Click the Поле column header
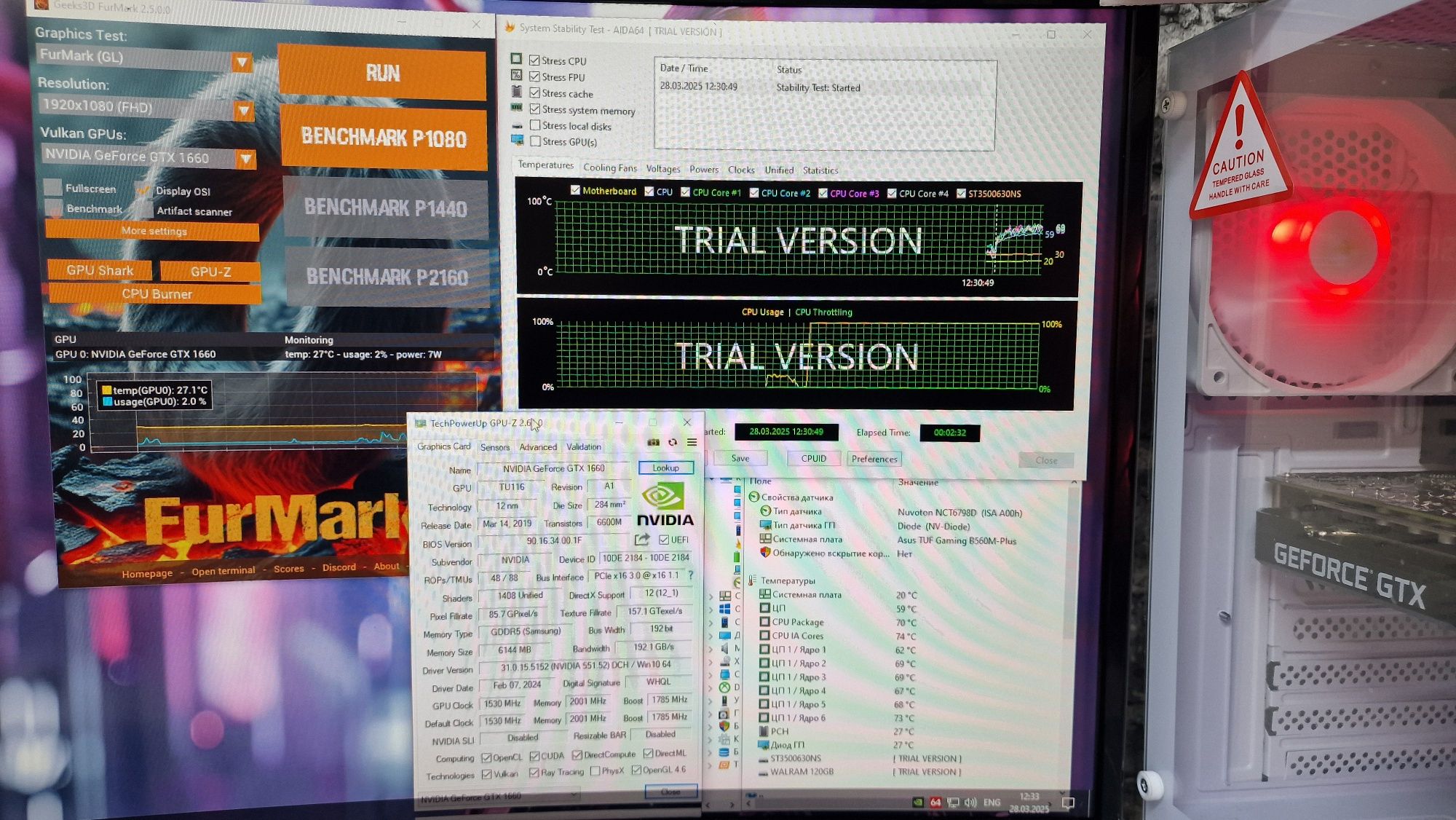 point(760,481)
